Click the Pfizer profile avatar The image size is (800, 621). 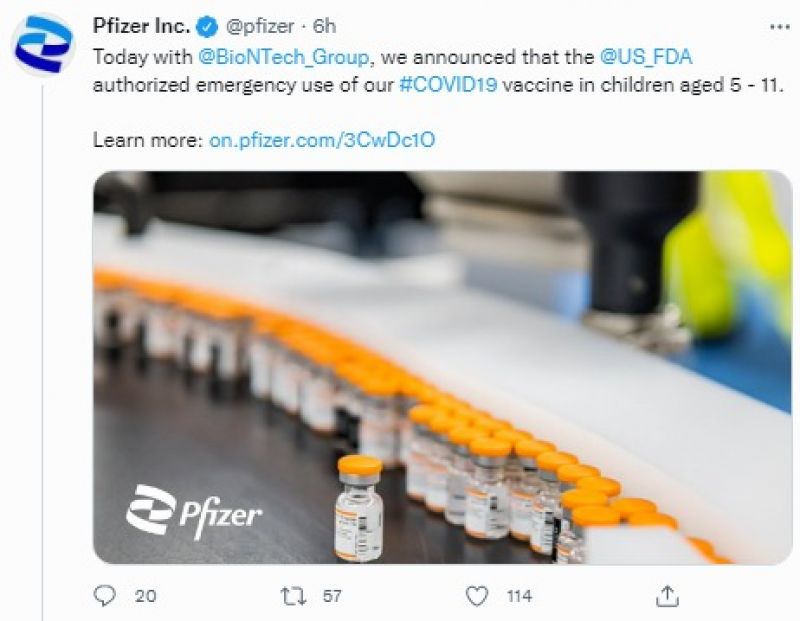pyautogui.click(x=43, y=44)
